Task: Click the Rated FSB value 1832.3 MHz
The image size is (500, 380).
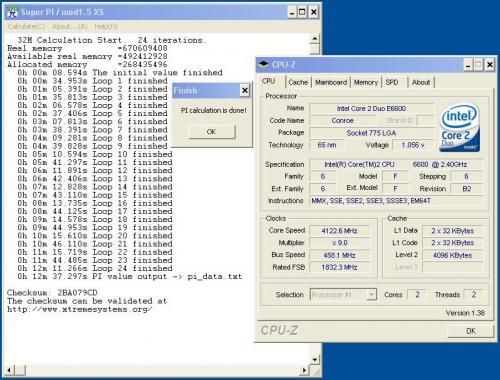Action: 340,267
